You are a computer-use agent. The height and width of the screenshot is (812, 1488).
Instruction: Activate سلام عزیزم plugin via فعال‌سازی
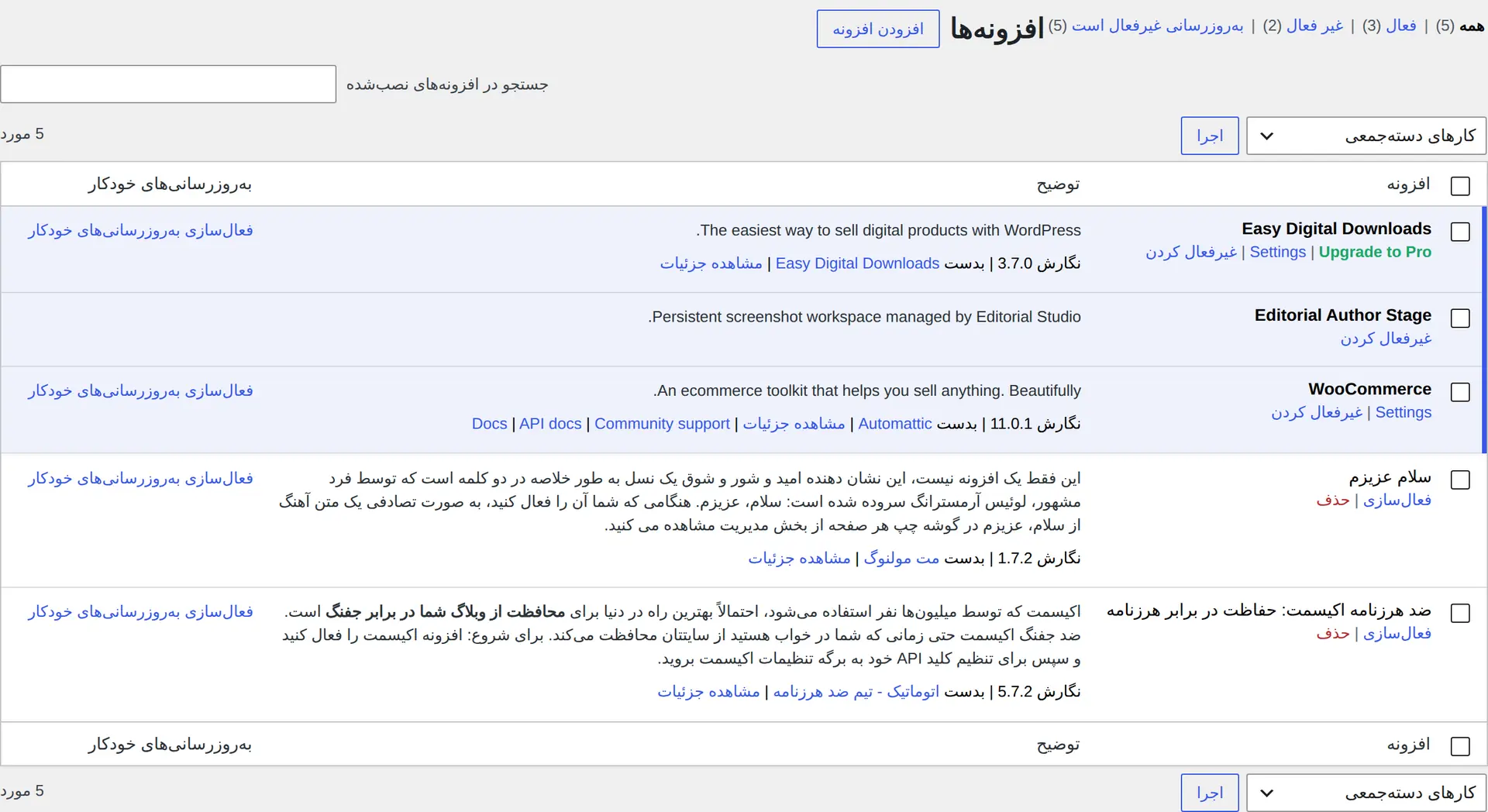point(1397,501)
